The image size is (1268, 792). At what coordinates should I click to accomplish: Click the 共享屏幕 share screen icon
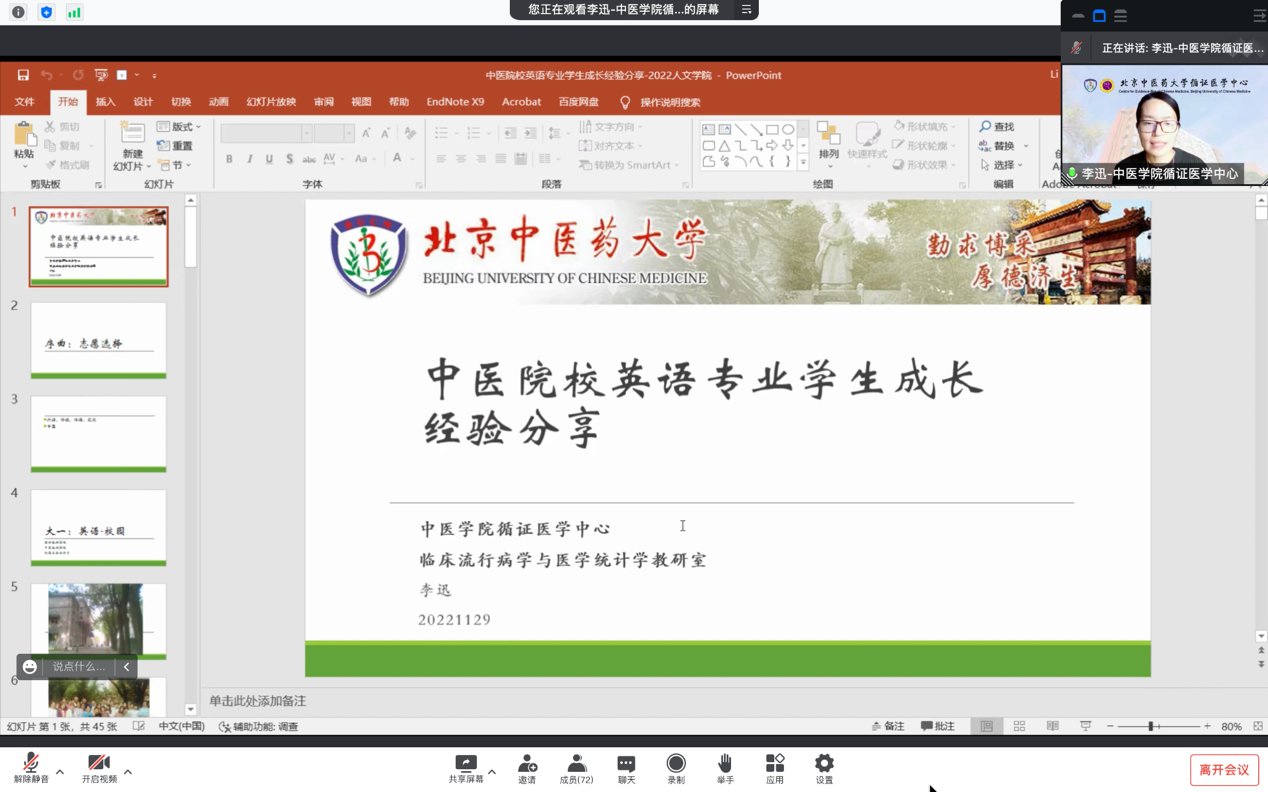(466, 766)
